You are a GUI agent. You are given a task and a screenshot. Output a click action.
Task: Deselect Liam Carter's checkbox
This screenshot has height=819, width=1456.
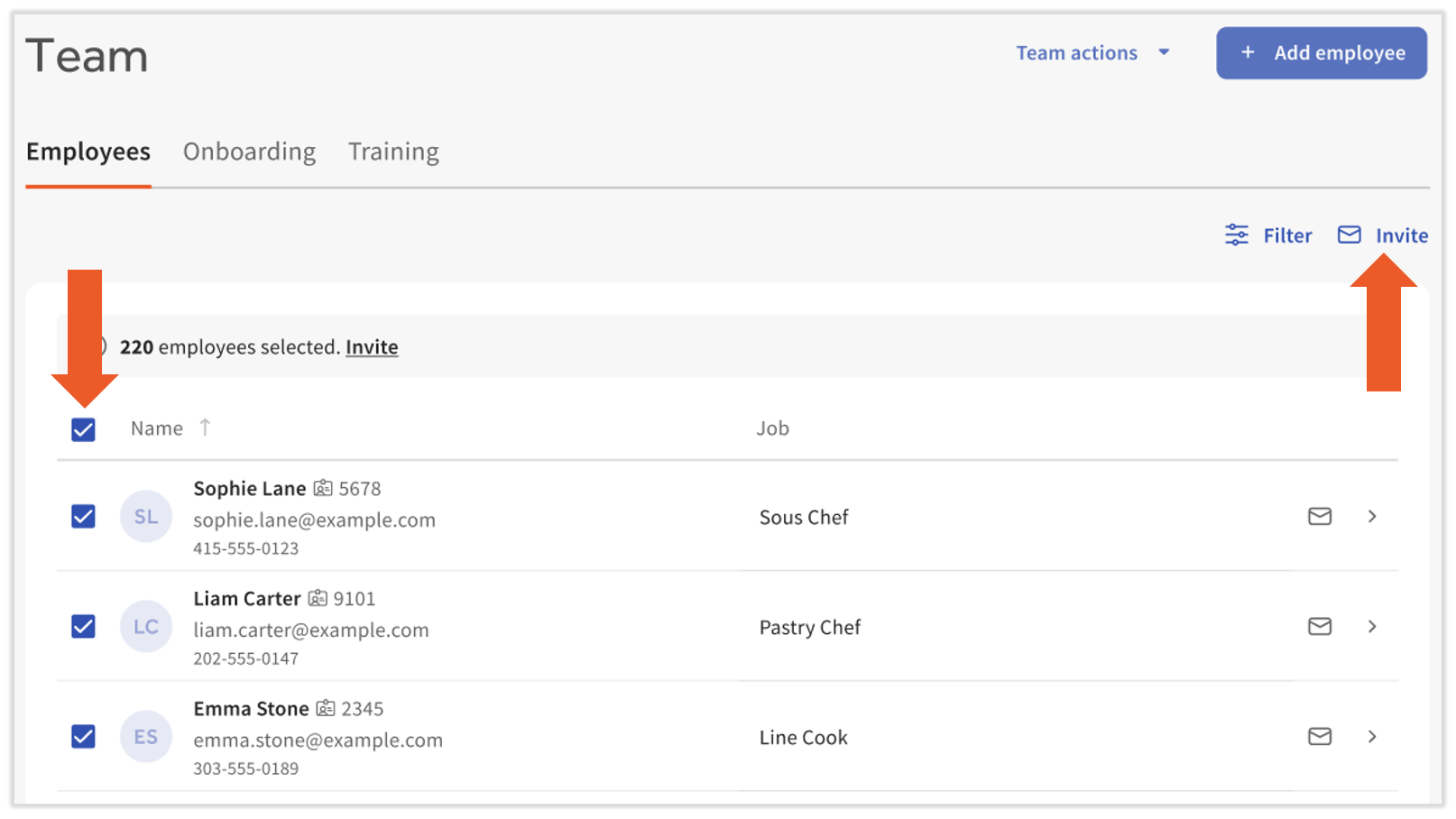tap(83, 626)
